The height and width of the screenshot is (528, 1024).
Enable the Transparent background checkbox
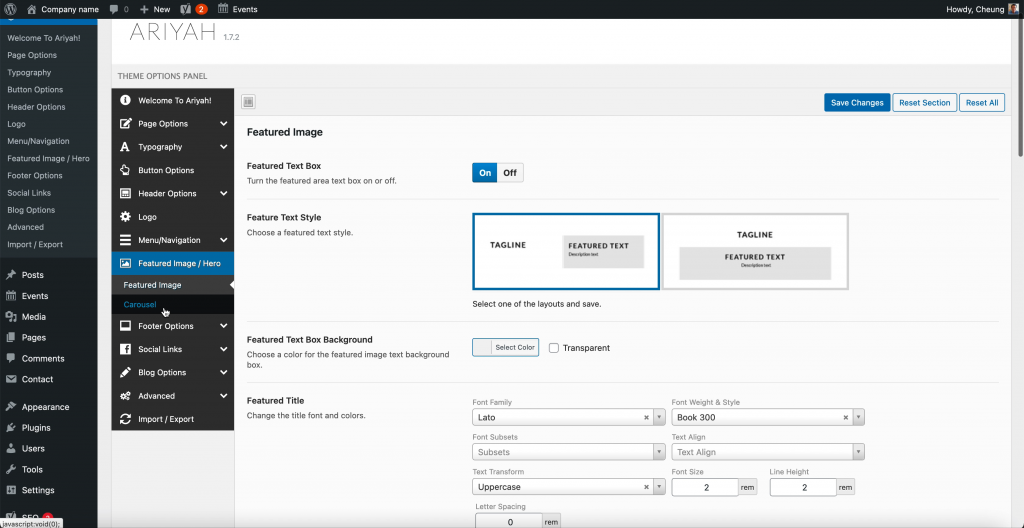pyautogui.click(x=554, y=348)
